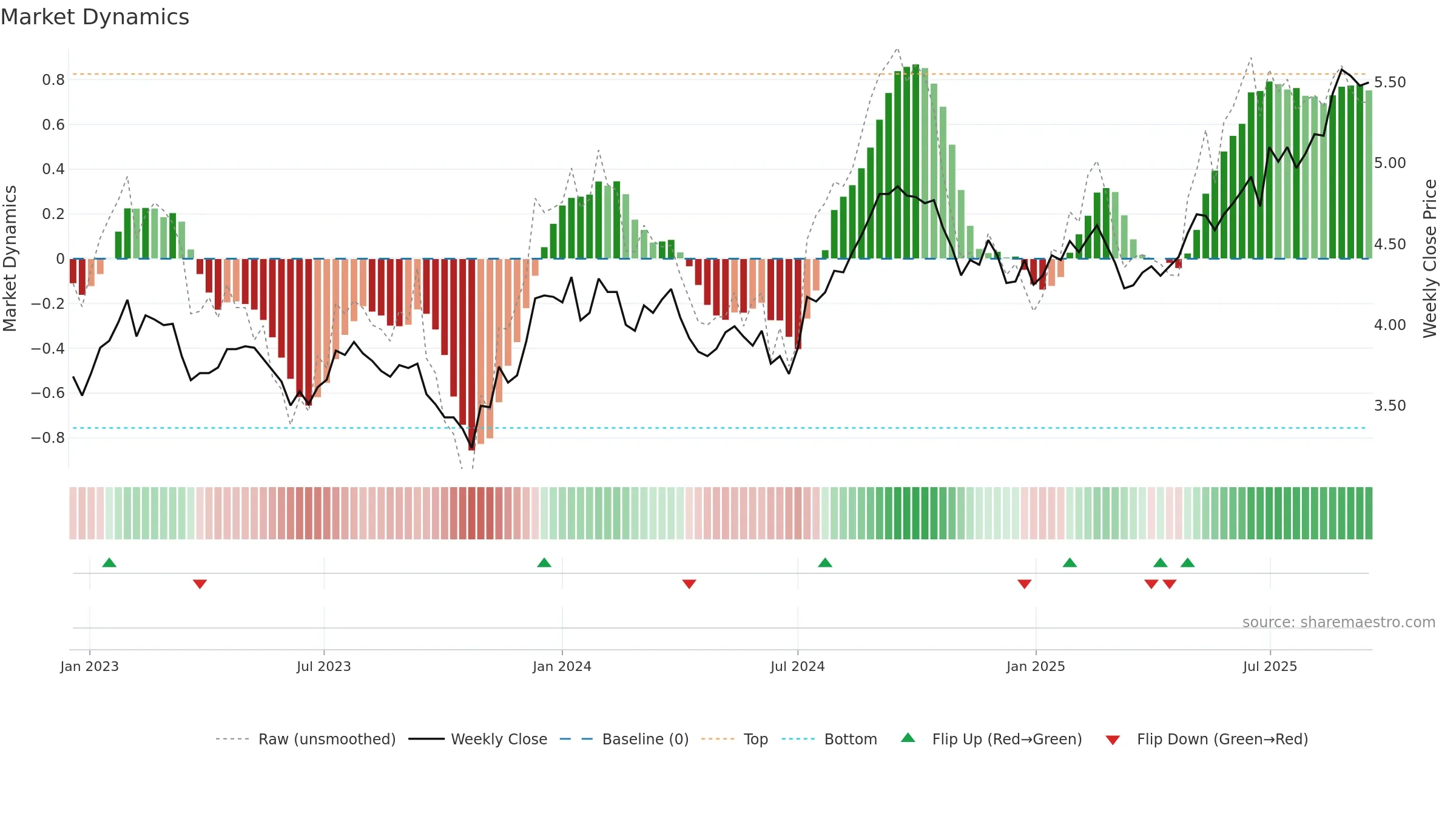This screenshot has height=819, width=1456.
Task: Click the flip-up marker just after Jul 2024
Action: (x=825, y=562)
